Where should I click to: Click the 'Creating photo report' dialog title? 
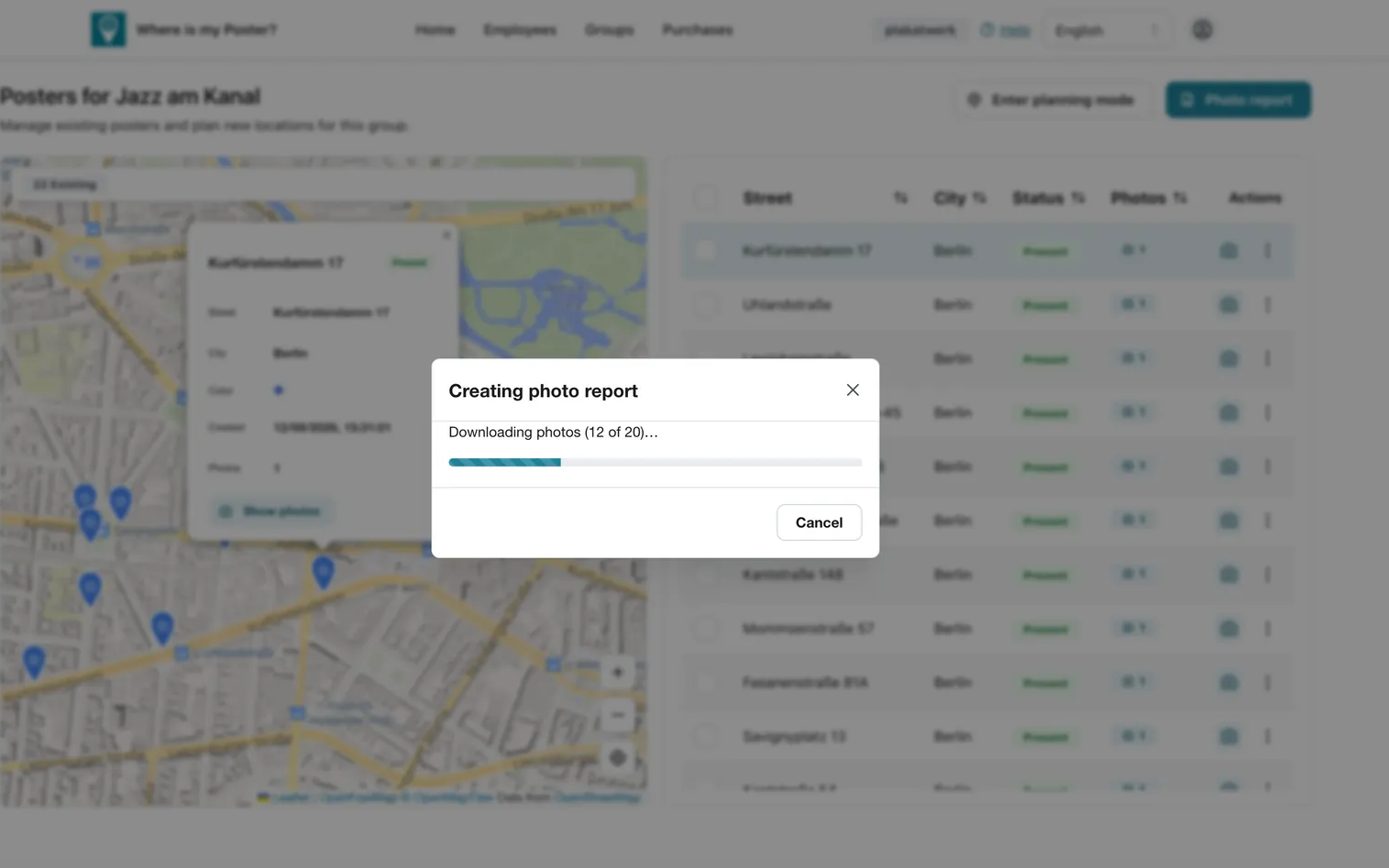coord(543,390)
